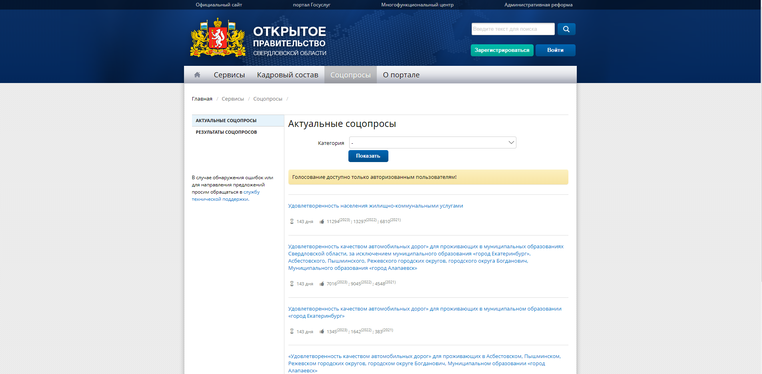
Task: Open the Официальный сайт link
Action: tap(219, 5)
